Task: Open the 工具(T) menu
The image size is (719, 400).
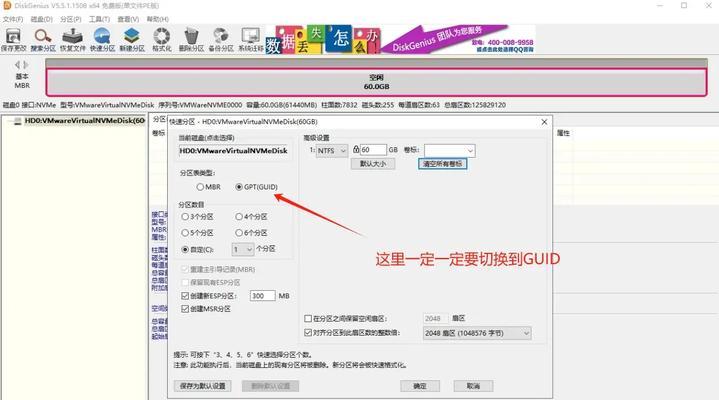Action: click(x=100, y=19)
